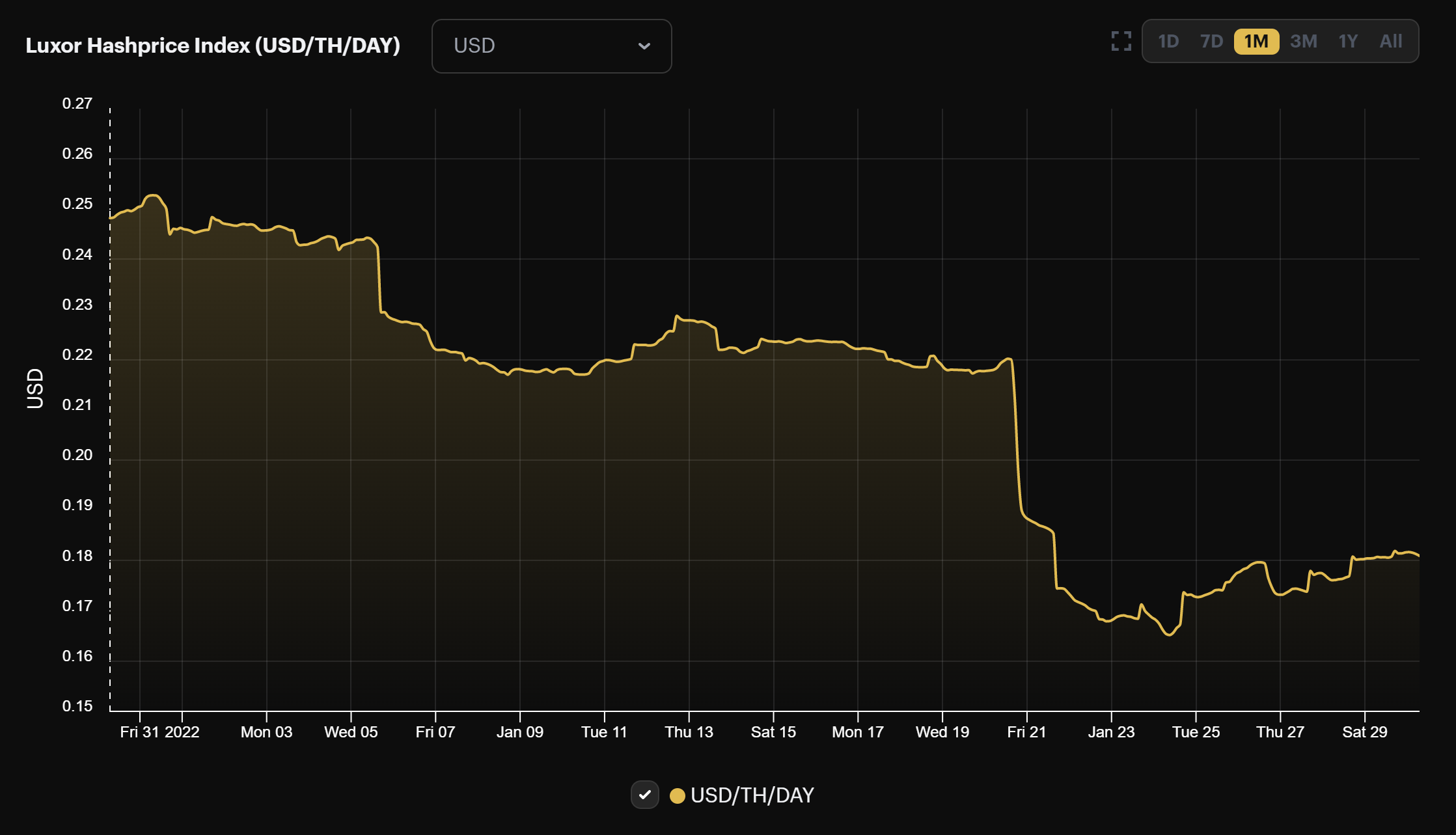Image resolution: width=1456 pixels, height=835 pixels.
Task: Click the 0.22 y-axis value
Action: tap(77, 355)
